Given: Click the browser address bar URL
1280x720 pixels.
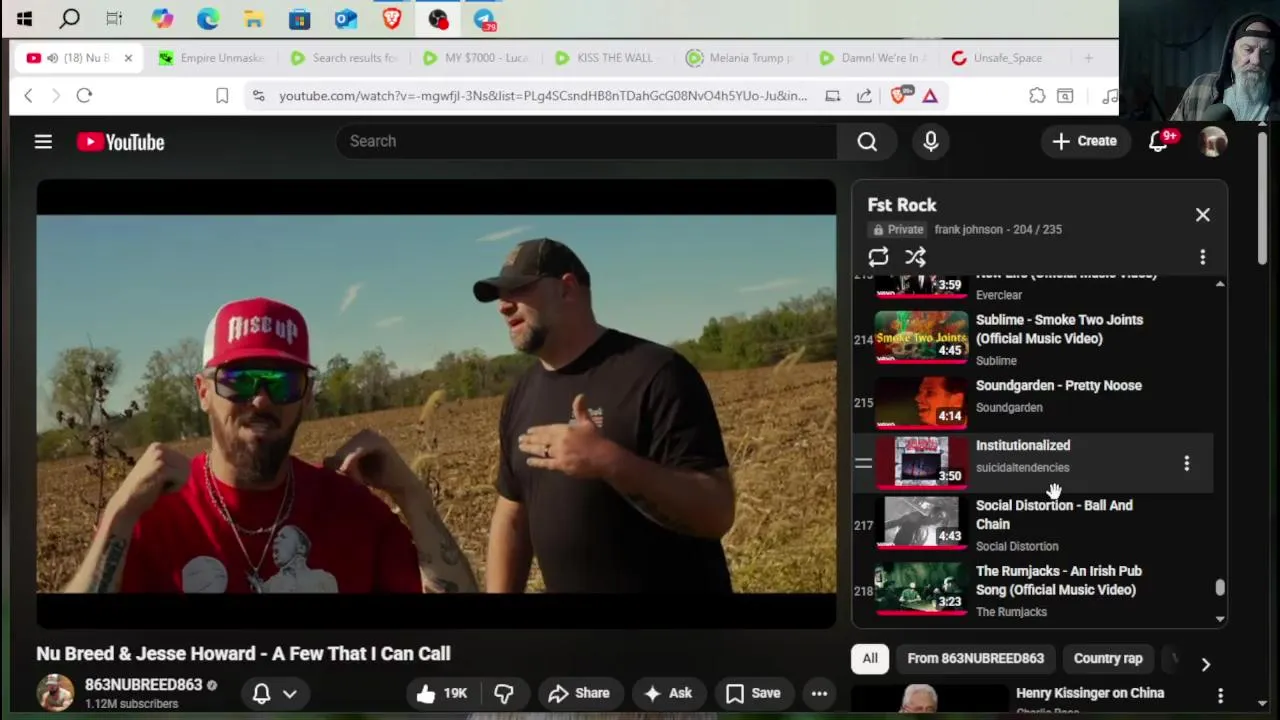Looking at the screenshot, I should (x=543, y=95).
